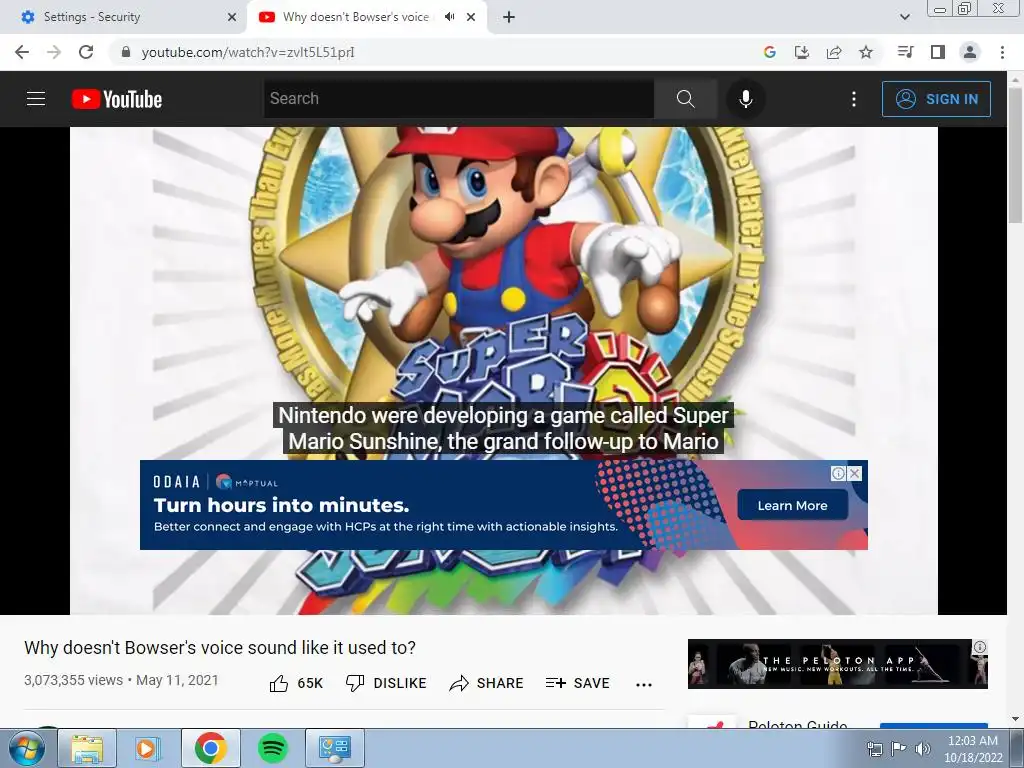
Task: Launch the media player taskbar icon
Action: coord(148,748)
